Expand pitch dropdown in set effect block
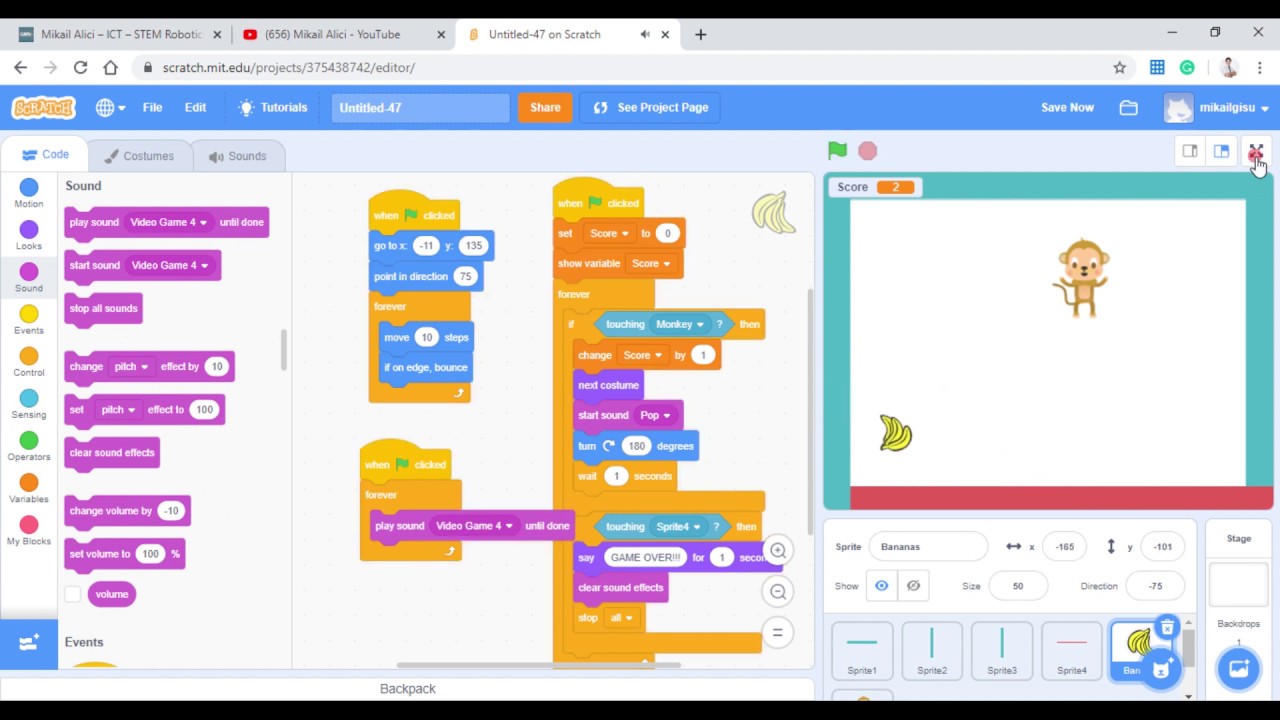The width and height of the screenshot is (1280, 720). pyautogui.click(x=117, y=409)
